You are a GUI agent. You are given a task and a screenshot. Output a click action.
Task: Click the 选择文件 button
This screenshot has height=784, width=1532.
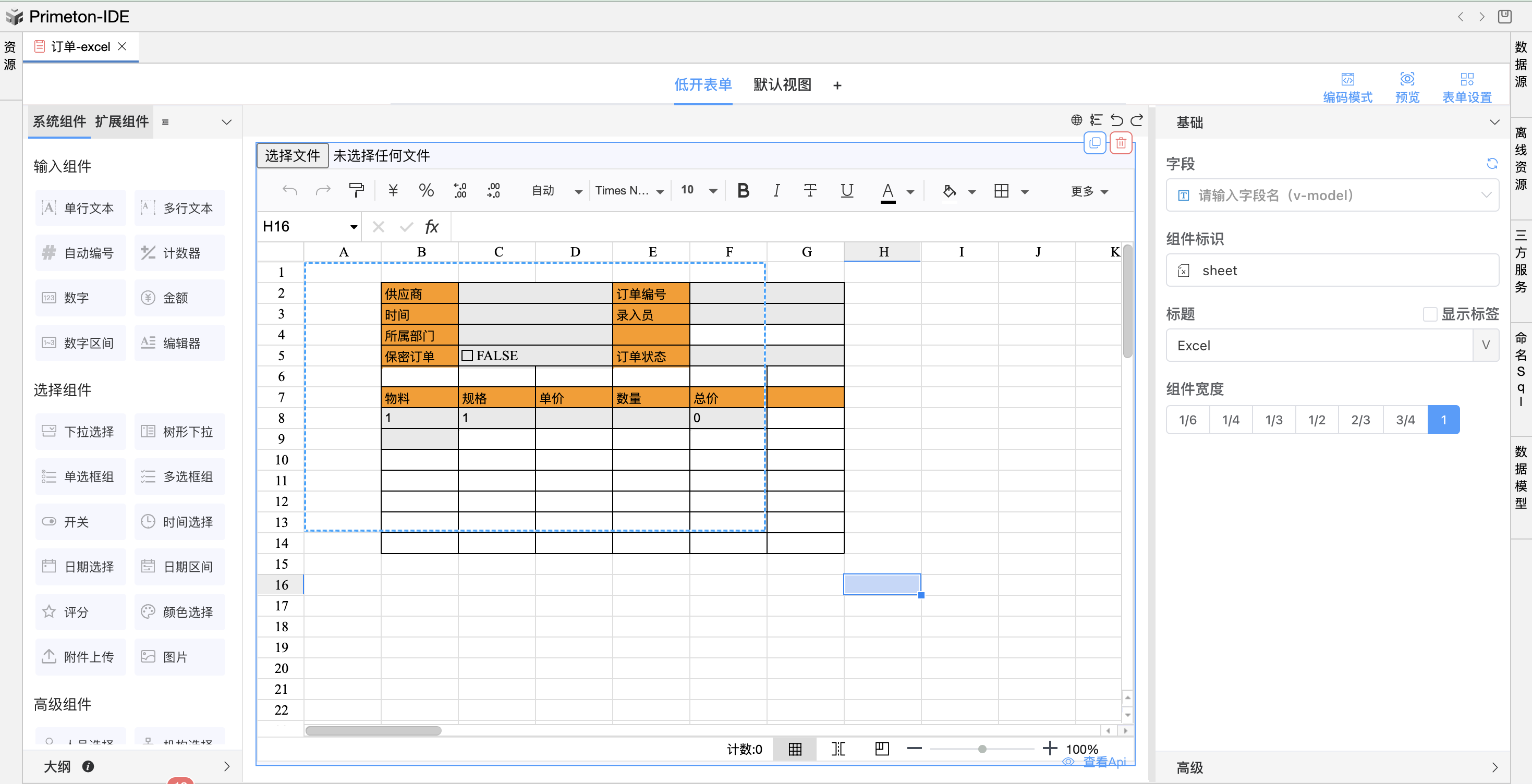point(293,155)
